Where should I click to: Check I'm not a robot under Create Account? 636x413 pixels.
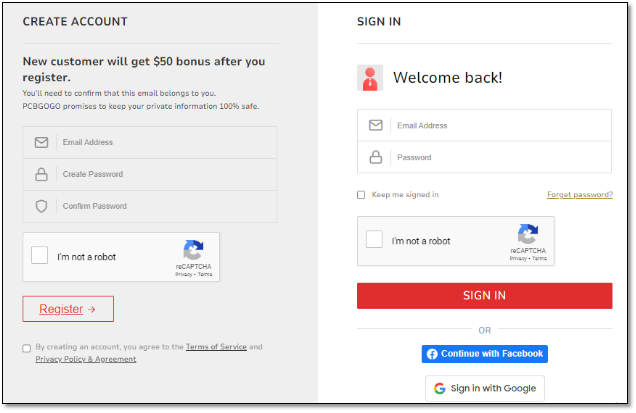pos(40,255)
